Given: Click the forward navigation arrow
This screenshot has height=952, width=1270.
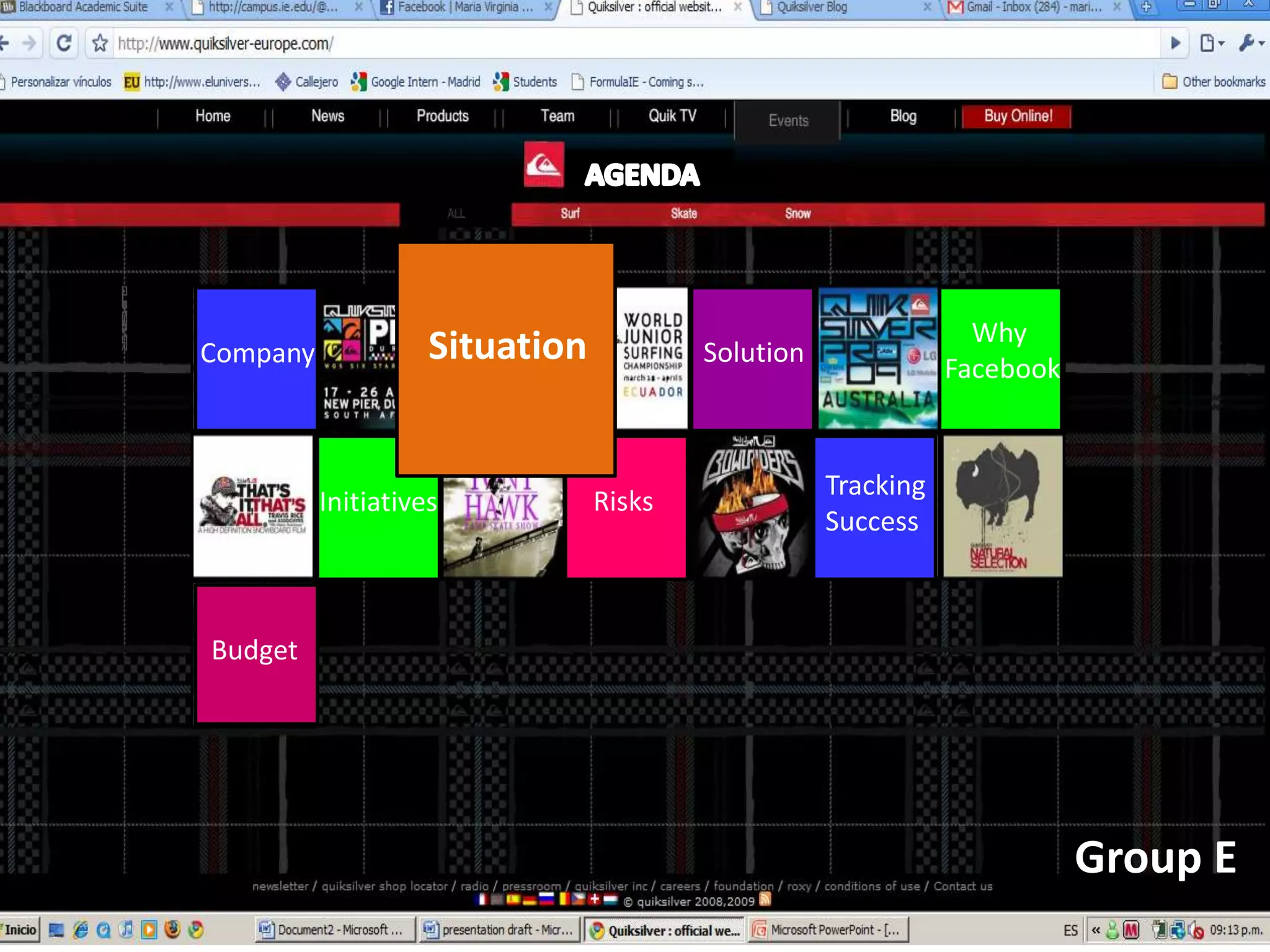Looking at the screenshot, I should click(x=29, y=43).
